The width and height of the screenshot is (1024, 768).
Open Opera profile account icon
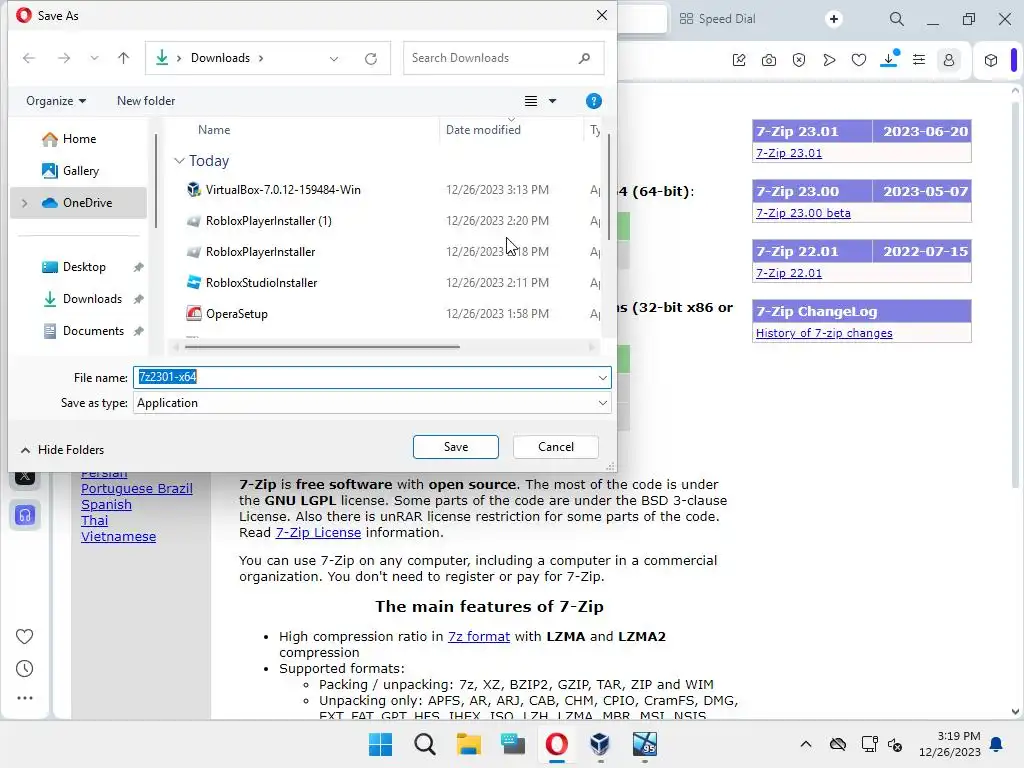click(x=949, y=60)
